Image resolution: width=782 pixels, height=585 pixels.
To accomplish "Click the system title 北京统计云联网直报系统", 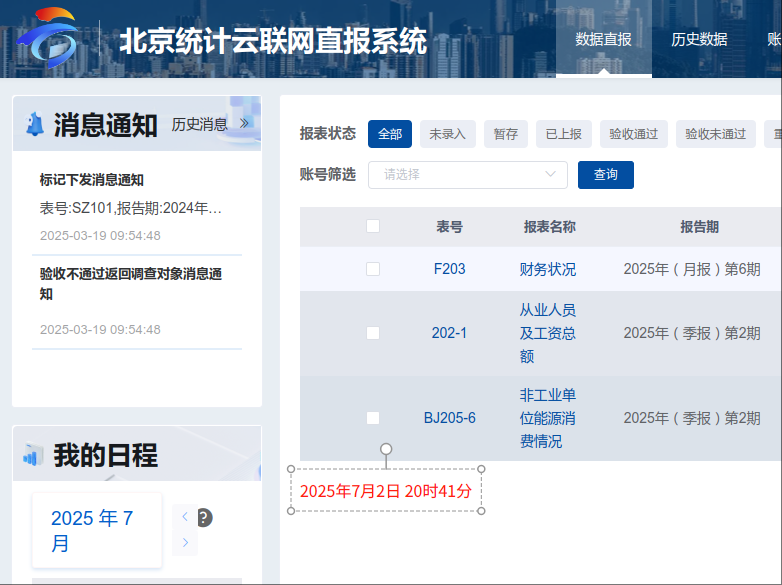I will [273, 40].
